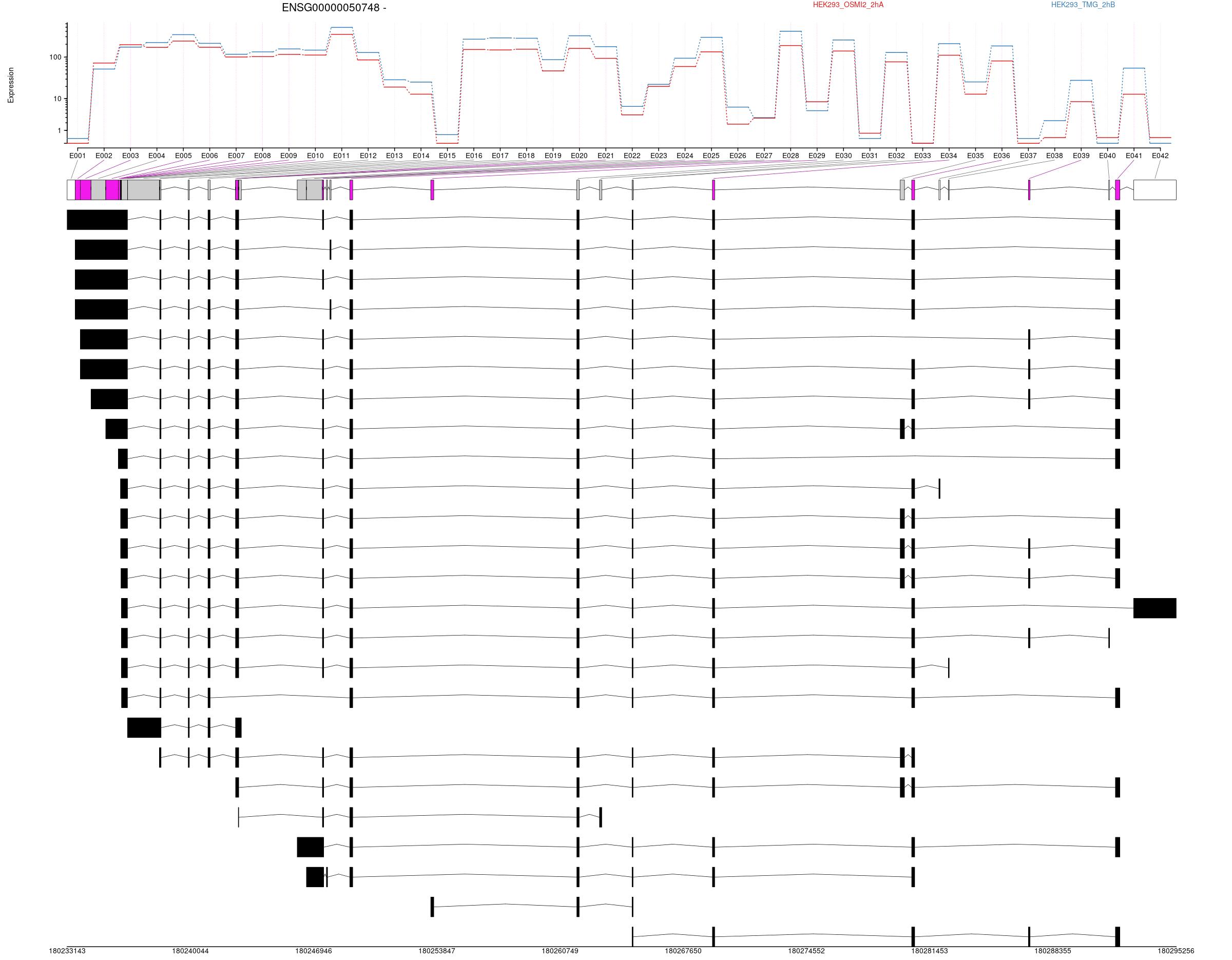Screen dimensions: 1232x960
Task: Click exon label E005
Action: [x=183, y=156]
